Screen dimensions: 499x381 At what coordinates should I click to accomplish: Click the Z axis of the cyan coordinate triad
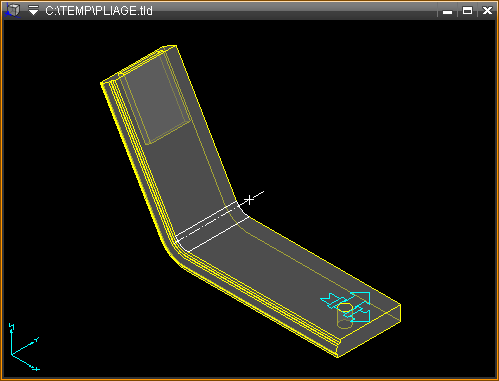tap(11, 340)
